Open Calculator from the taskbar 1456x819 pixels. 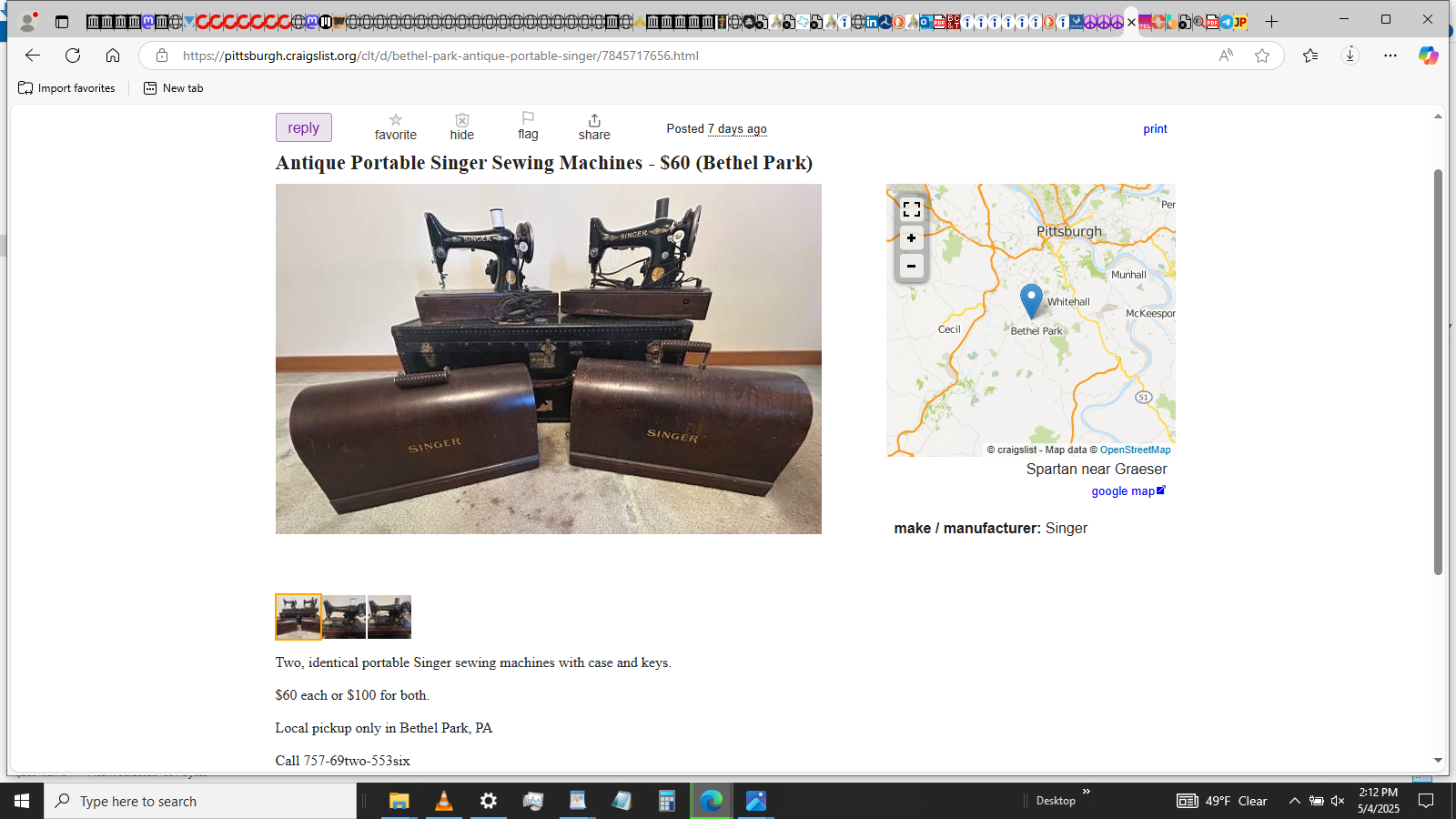[667, 801]
